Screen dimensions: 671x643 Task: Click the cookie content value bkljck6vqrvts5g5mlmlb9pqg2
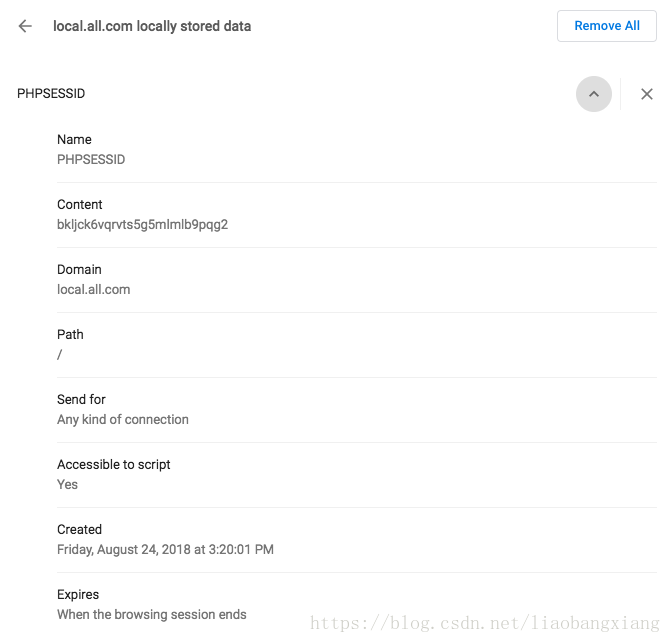coord(142,224)
